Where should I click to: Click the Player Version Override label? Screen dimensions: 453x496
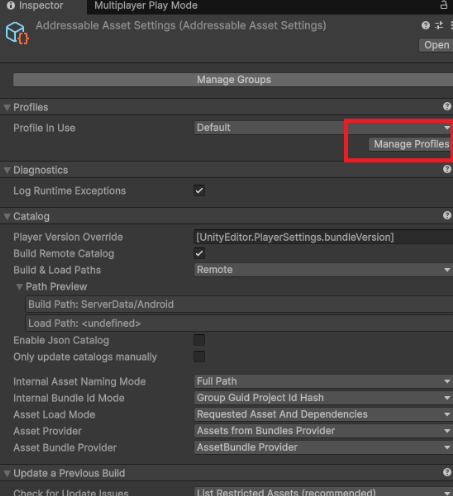tap(68, 237)
